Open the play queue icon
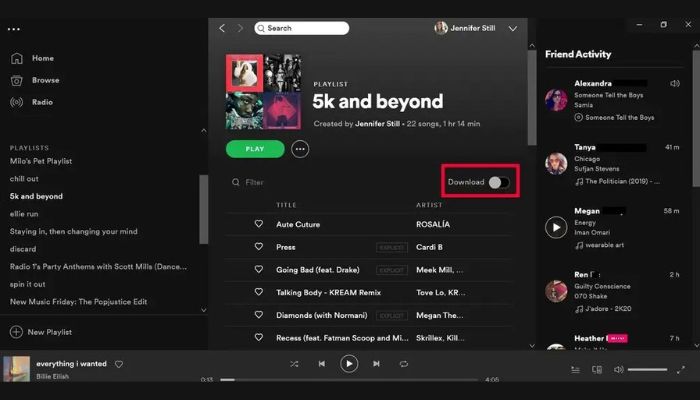The image size is (700, 400). pyautogui.click(x=575, y=370)
